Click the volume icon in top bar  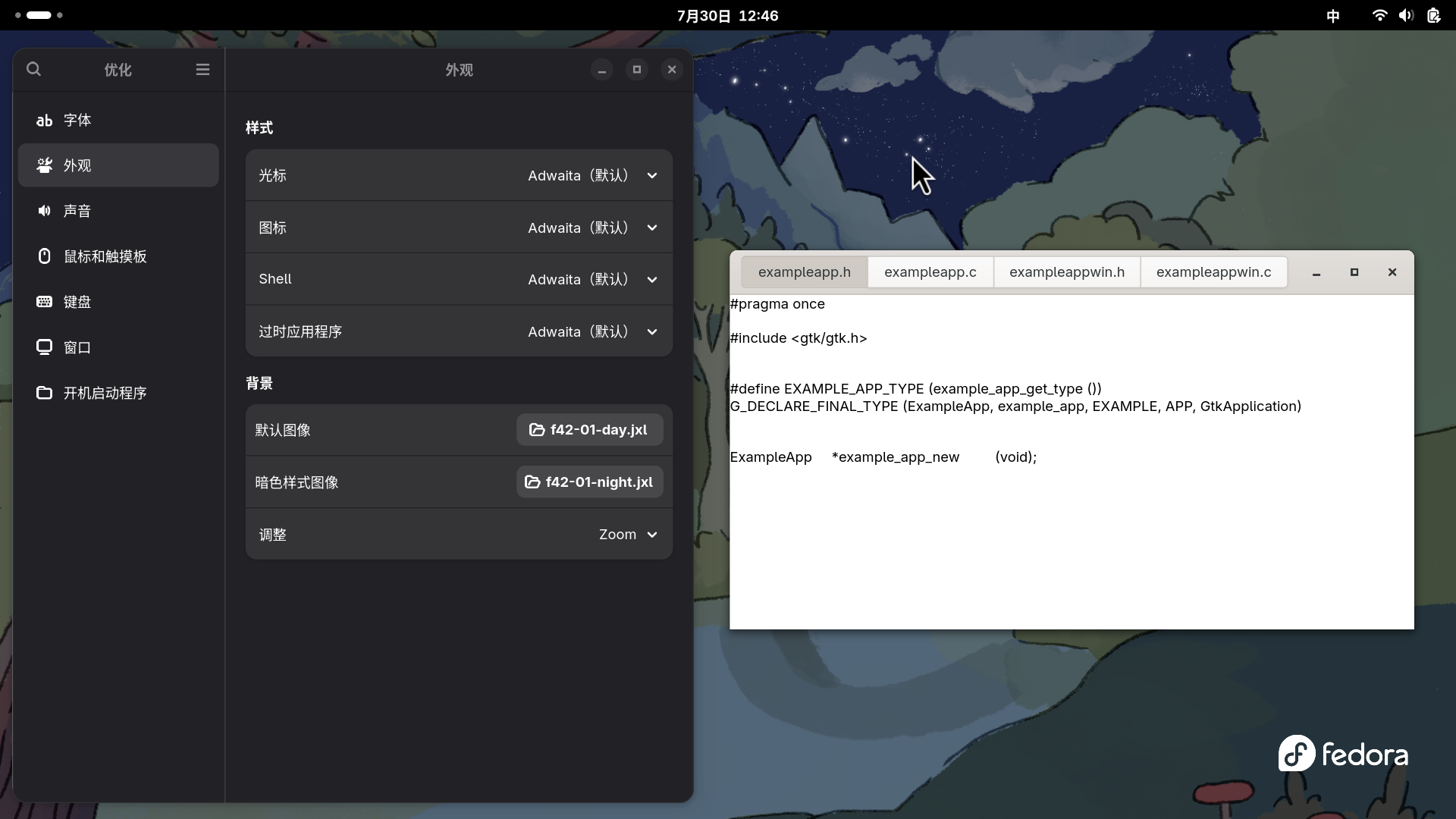pyautogui.click(x=1406, y=15)
